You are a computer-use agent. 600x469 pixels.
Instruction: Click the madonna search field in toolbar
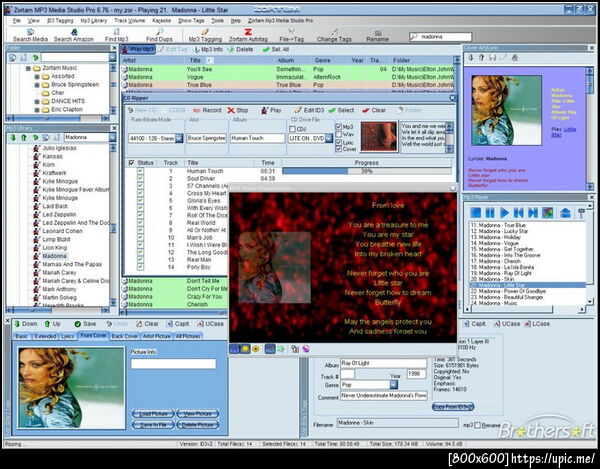pos(440,37)
